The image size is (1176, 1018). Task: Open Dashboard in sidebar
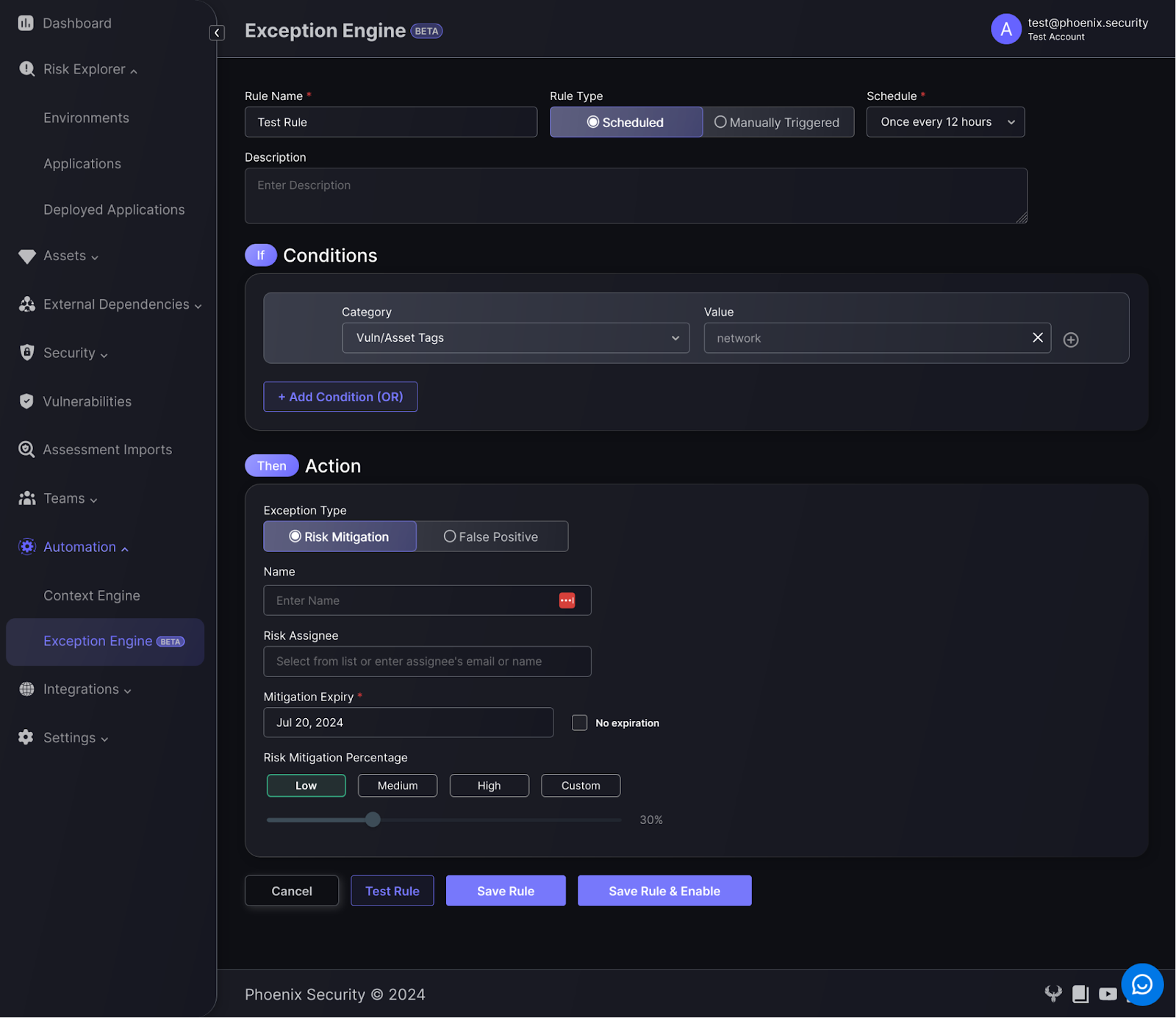pyautogui.click(x=77, y=23)
